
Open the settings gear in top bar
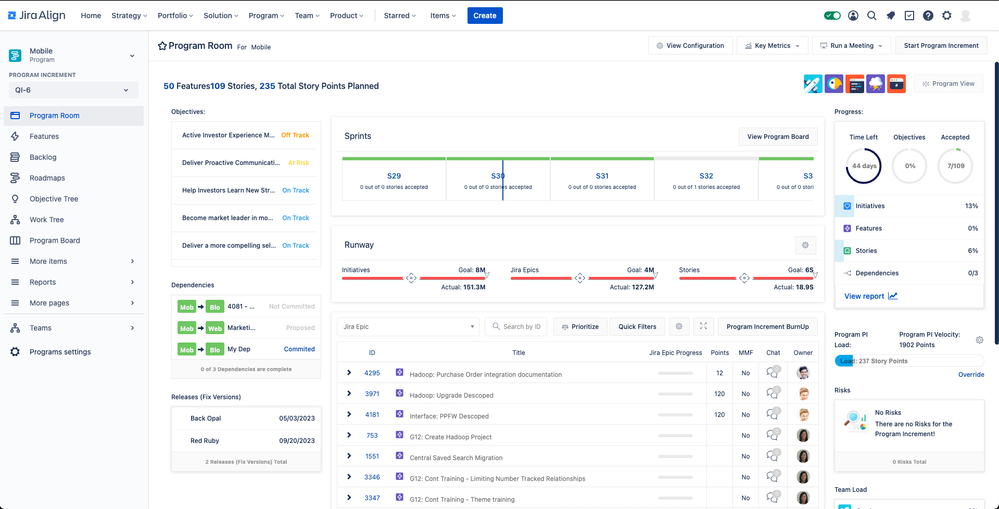click(947, 15)
